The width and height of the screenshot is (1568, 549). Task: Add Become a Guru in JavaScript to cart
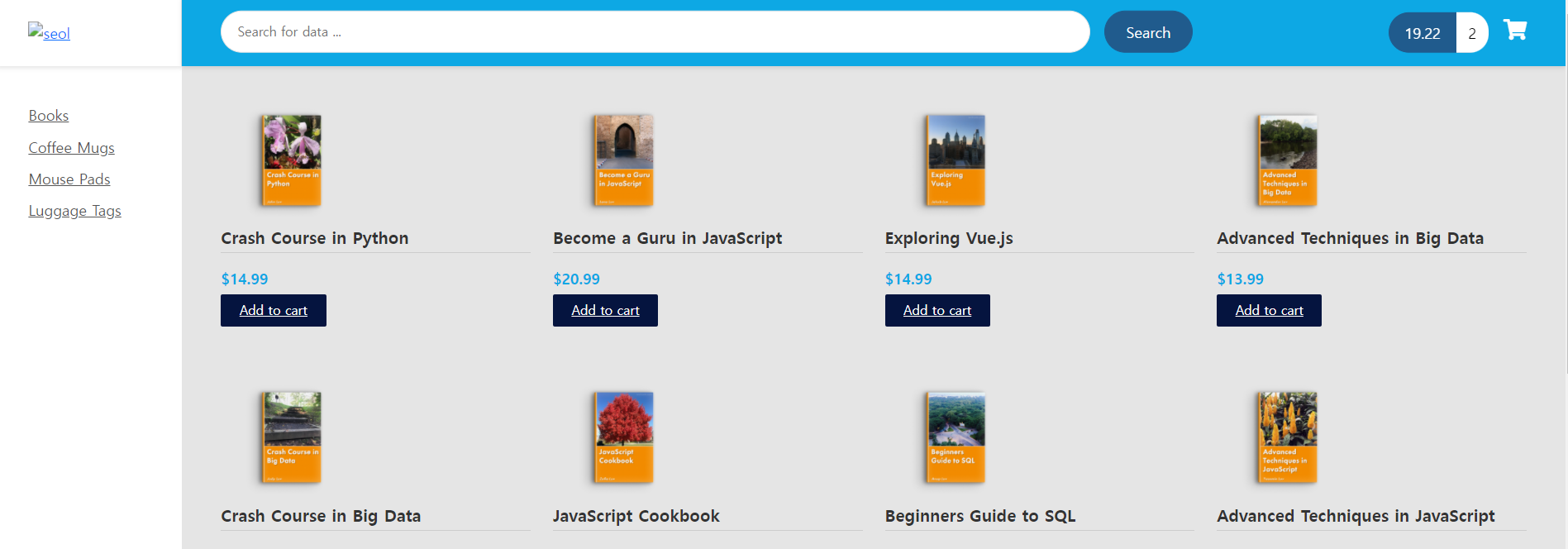tap(605, 310)
